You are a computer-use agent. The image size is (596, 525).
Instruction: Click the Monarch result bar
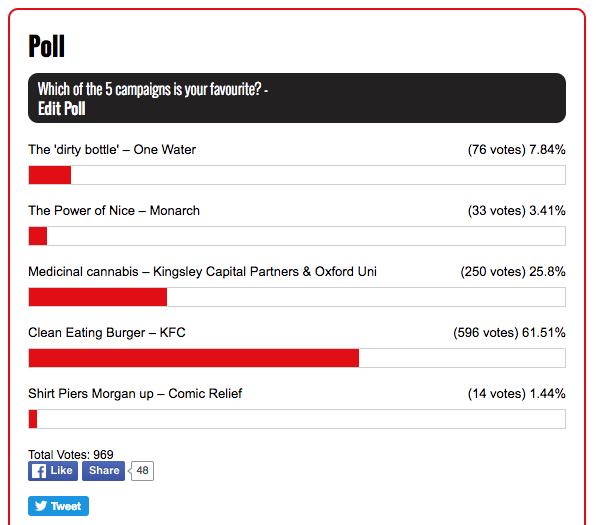pos(297,236)
